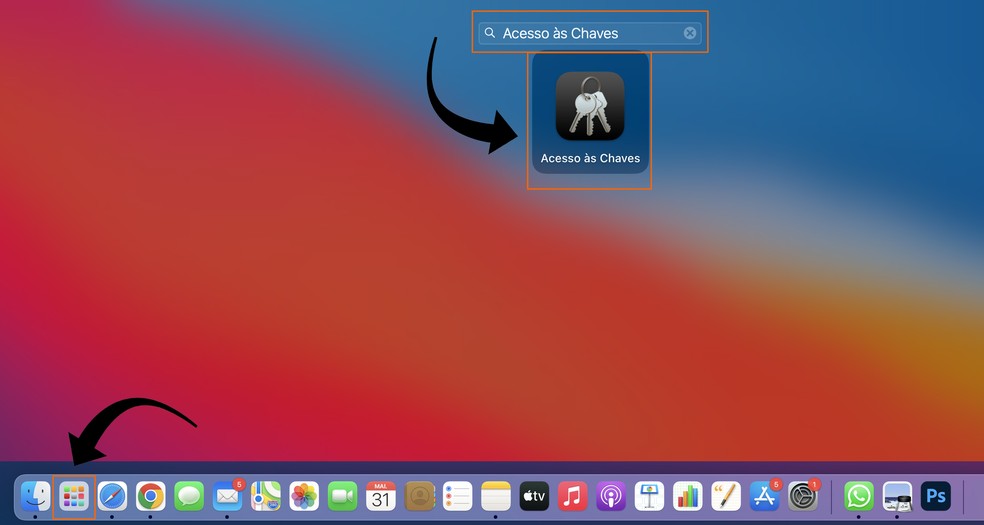The image size is (984, 525).
Task: Open Preview app in the Dock
Action: (897, 496)
